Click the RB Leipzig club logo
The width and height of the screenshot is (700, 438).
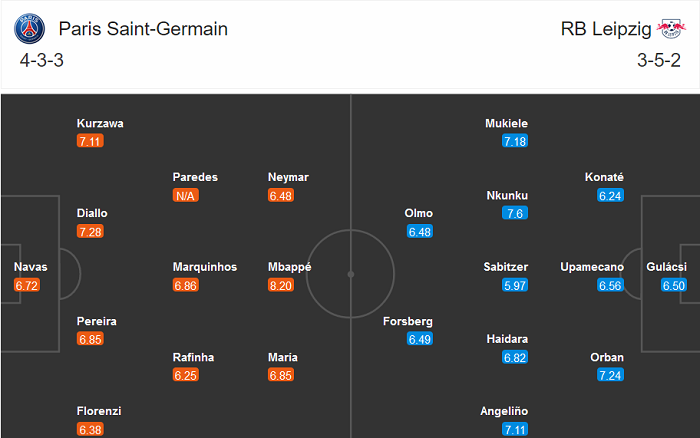(671, 29)
